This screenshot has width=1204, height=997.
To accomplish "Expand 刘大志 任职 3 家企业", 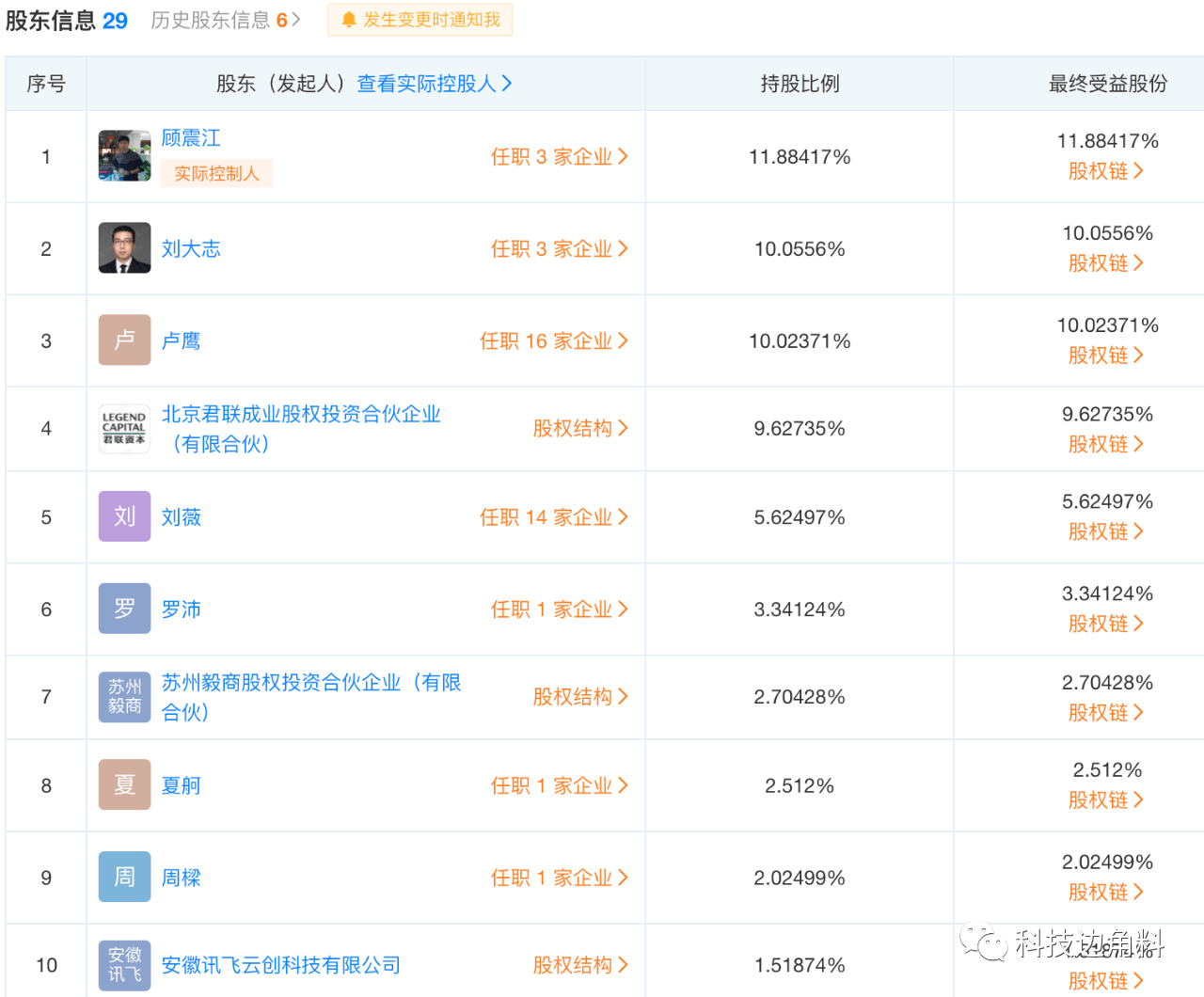I will [559, 249].
